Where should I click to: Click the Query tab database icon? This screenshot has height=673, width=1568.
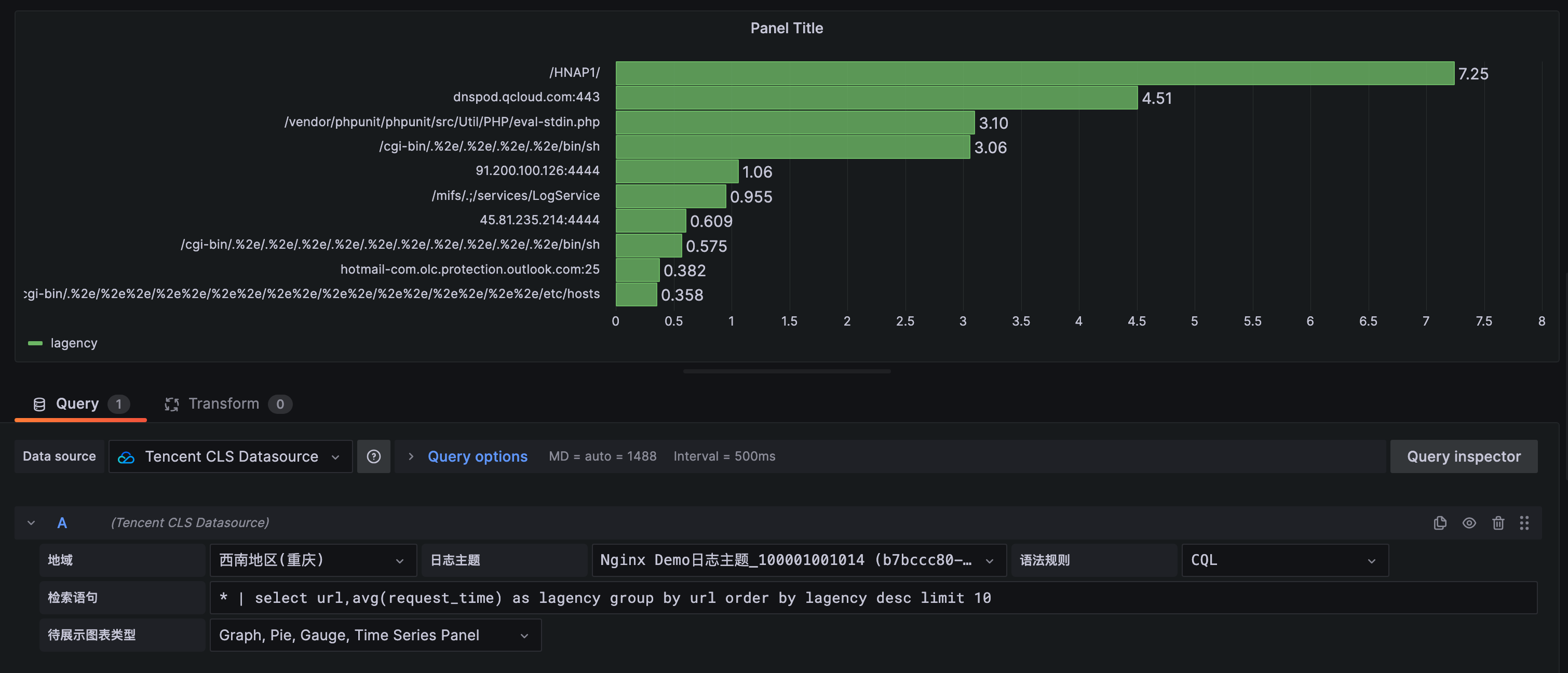[39, 405]
